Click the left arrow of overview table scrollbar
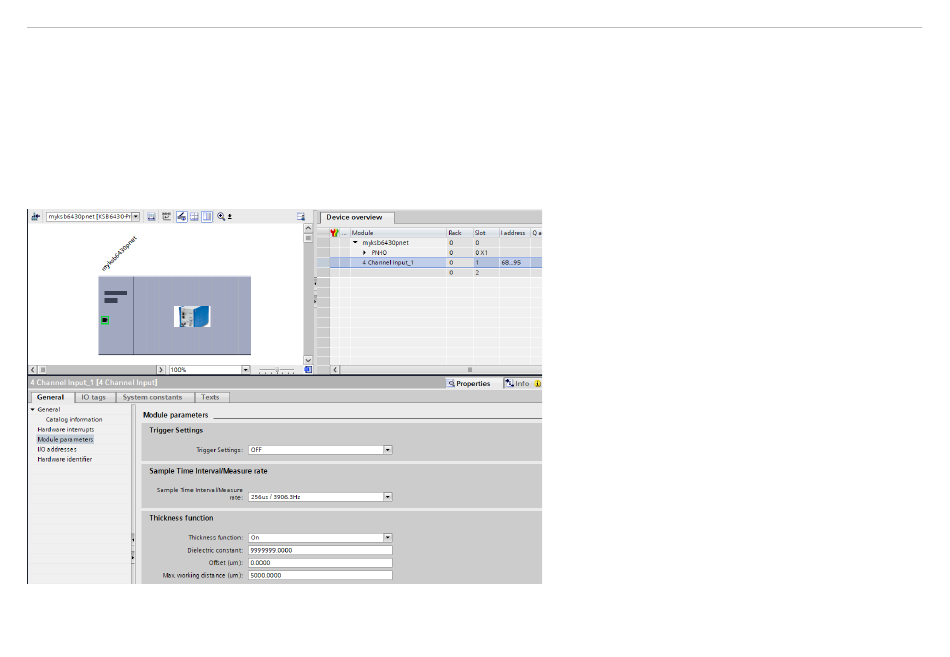Viewport: 950px width, 657px height. tap(335, 369)
